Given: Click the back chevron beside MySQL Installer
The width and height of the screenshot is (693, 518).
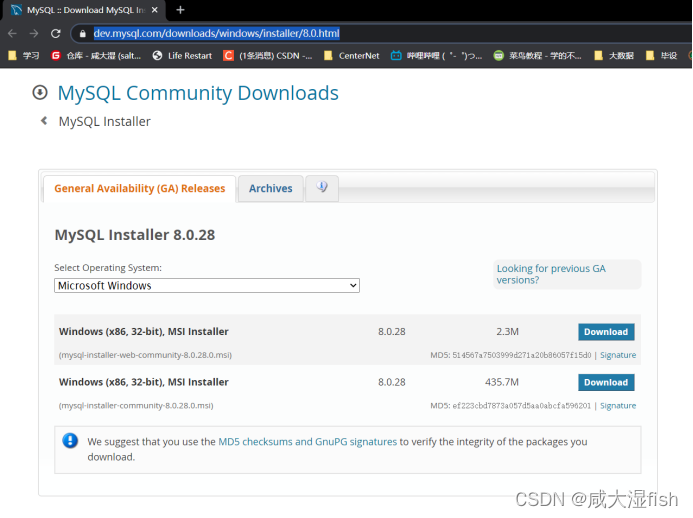Looking at the screenshot, I should click(x=44, y=121).
